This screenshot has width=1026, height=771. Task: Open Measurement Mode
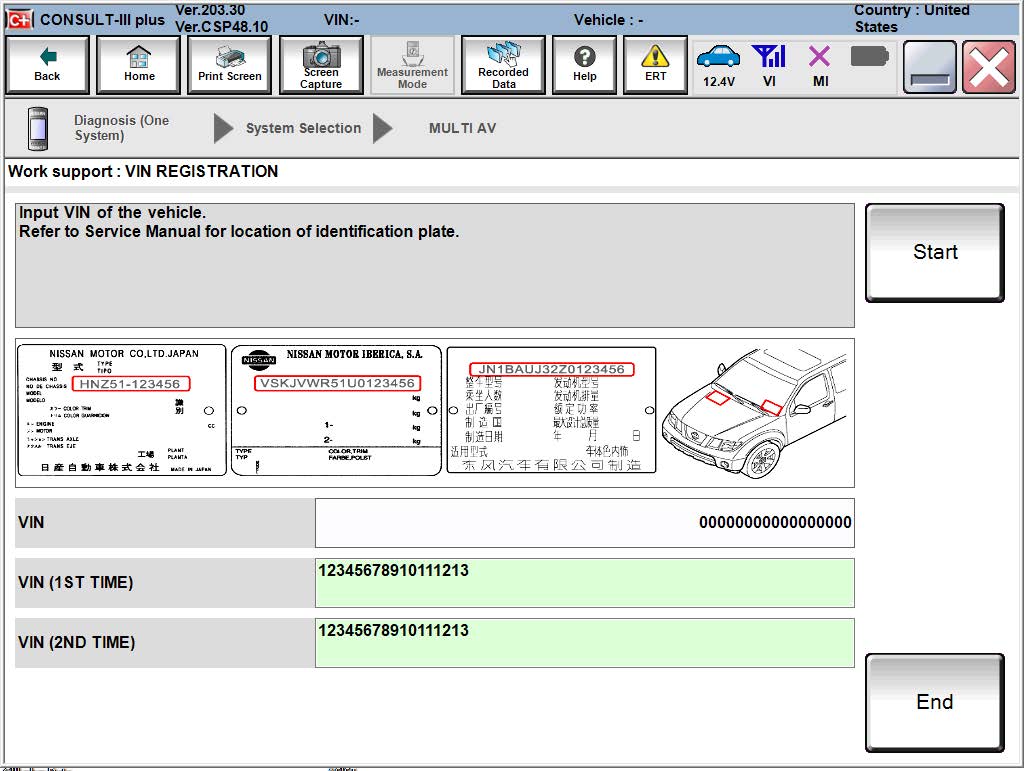(x=412, y=65)
